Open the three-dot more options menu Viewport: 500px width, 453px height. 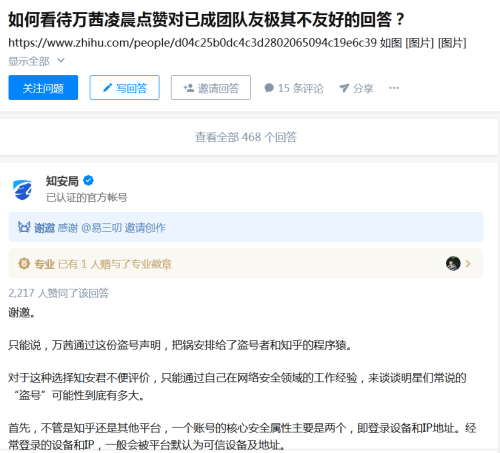[x=394, y=88]
